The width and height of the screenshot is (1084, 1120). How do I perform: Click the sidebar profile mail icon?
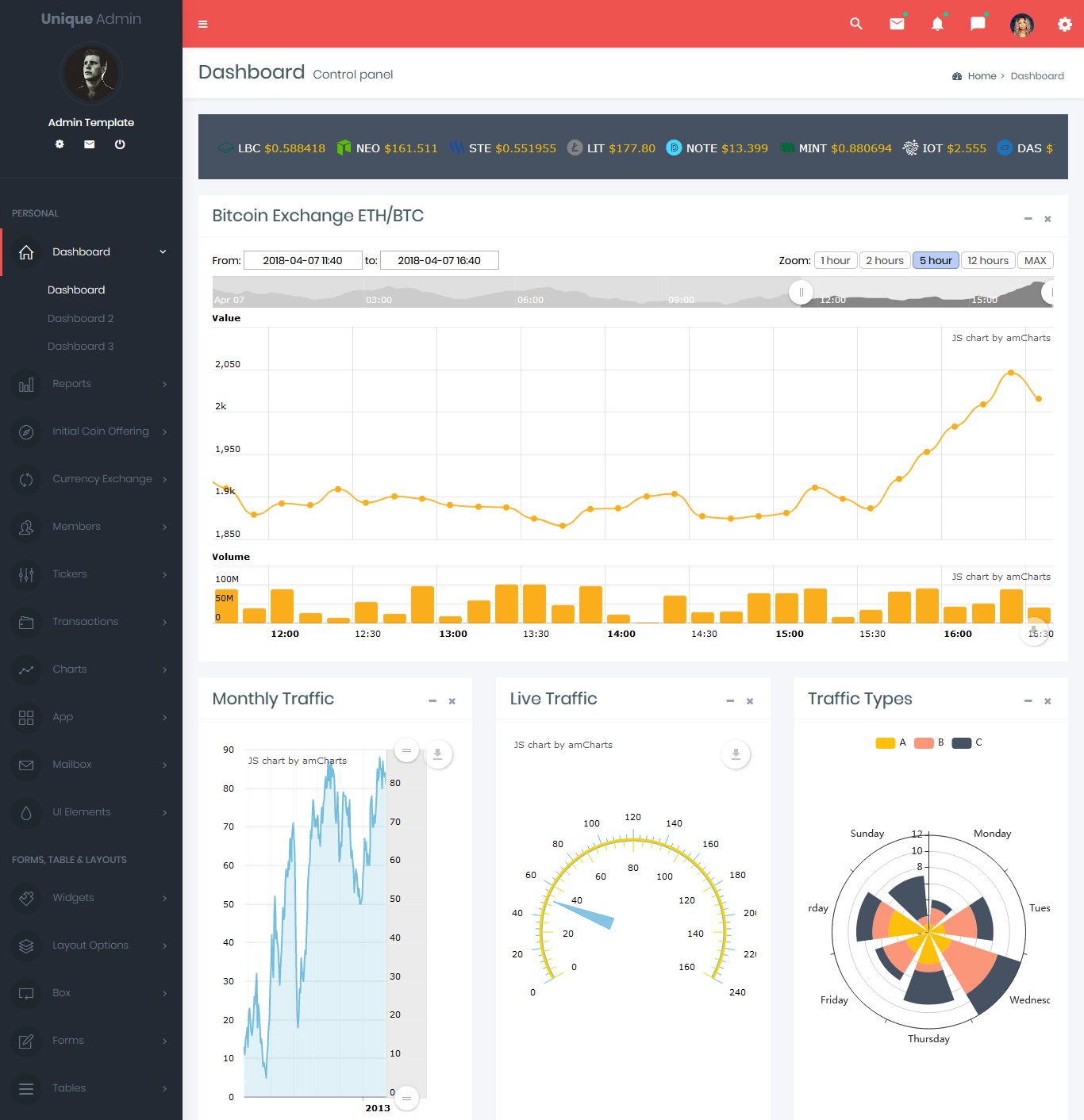click(90, 144)
